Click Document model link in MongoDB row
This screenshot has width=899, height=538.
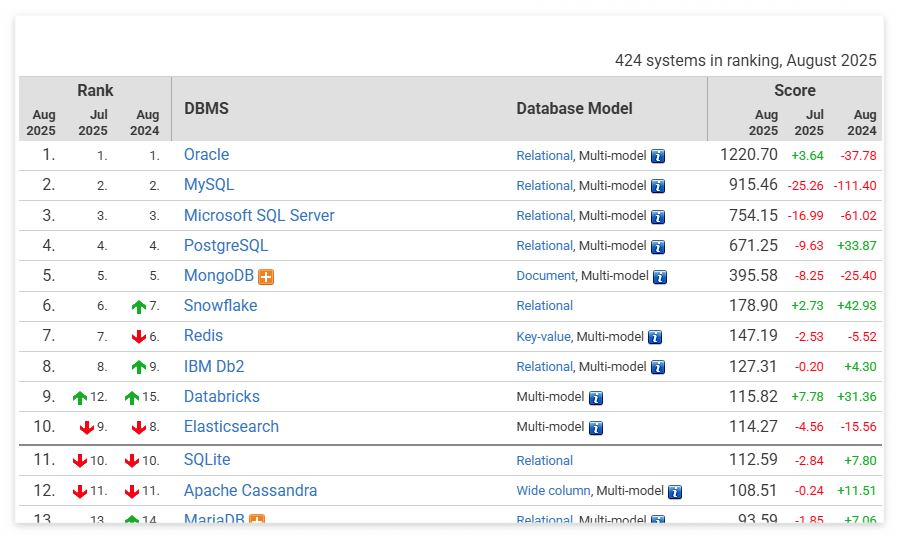(x=546, y=276)
